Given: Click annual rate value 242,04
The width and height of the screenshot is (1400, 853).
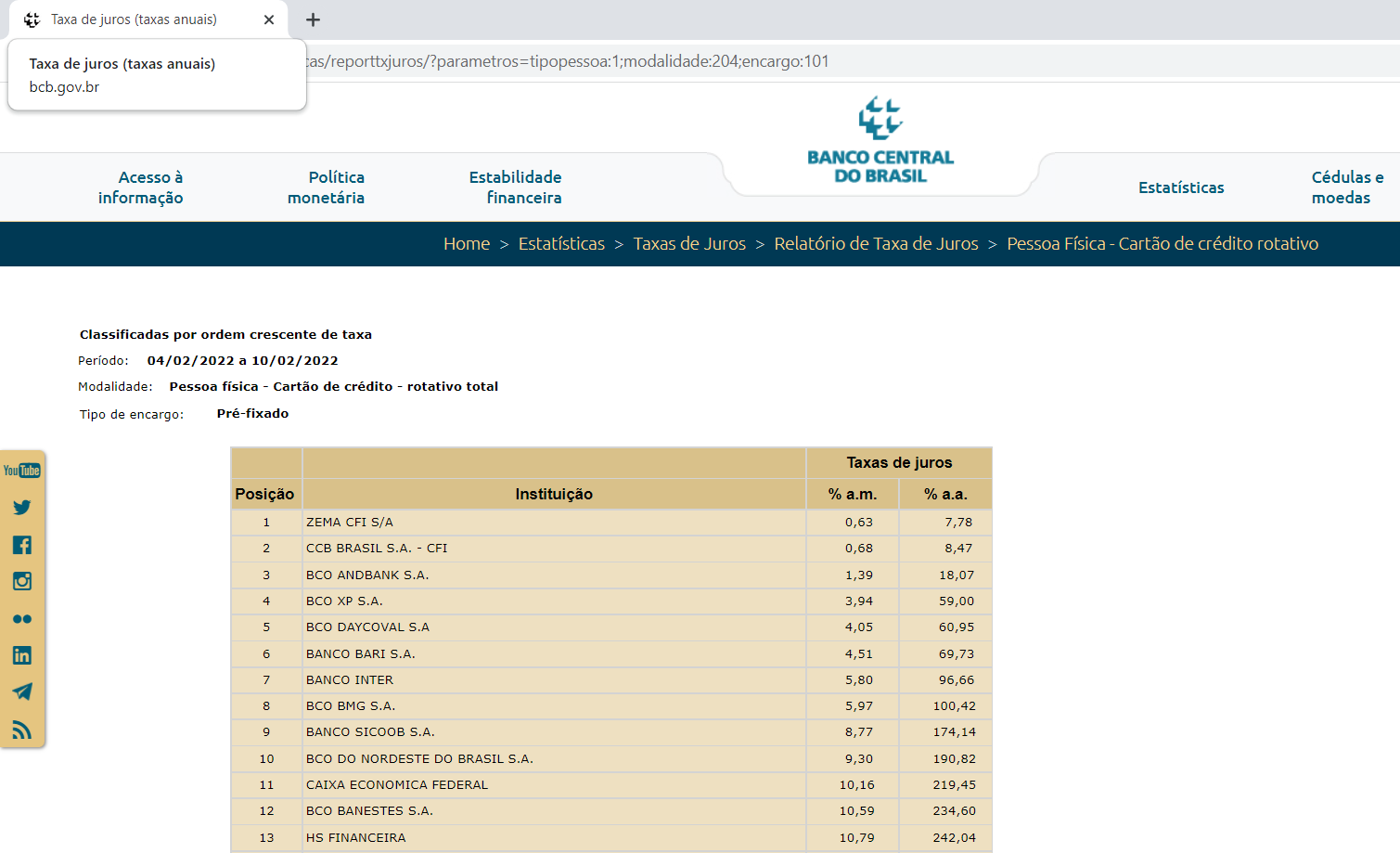Looking at the screenshot, I should coord(954,838).
